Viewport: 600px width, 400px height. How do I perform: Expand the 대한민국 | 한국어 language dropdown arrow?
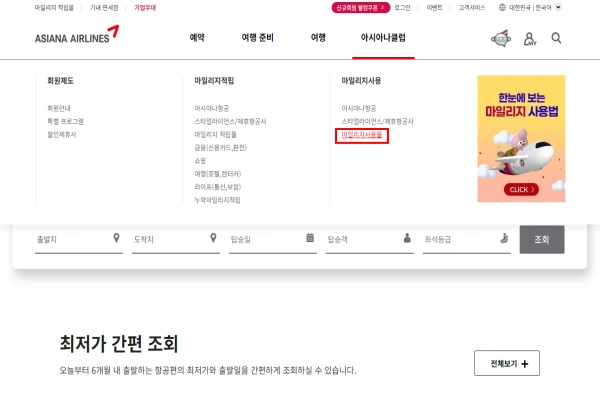point(558,7)
